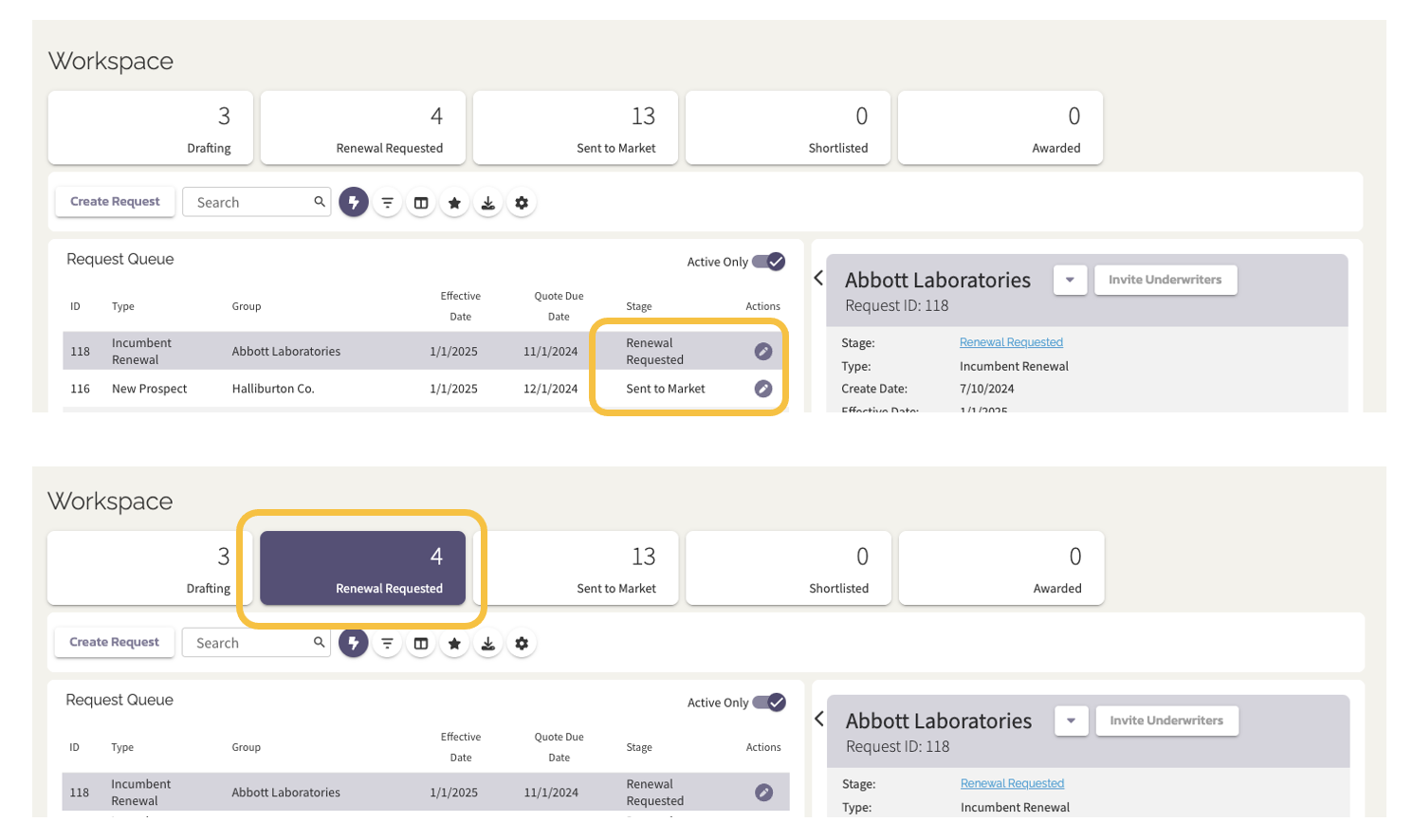
Task: Click the highlighted Renewal Requested card in the lower workspace
Action: click(x=363, y=568)
